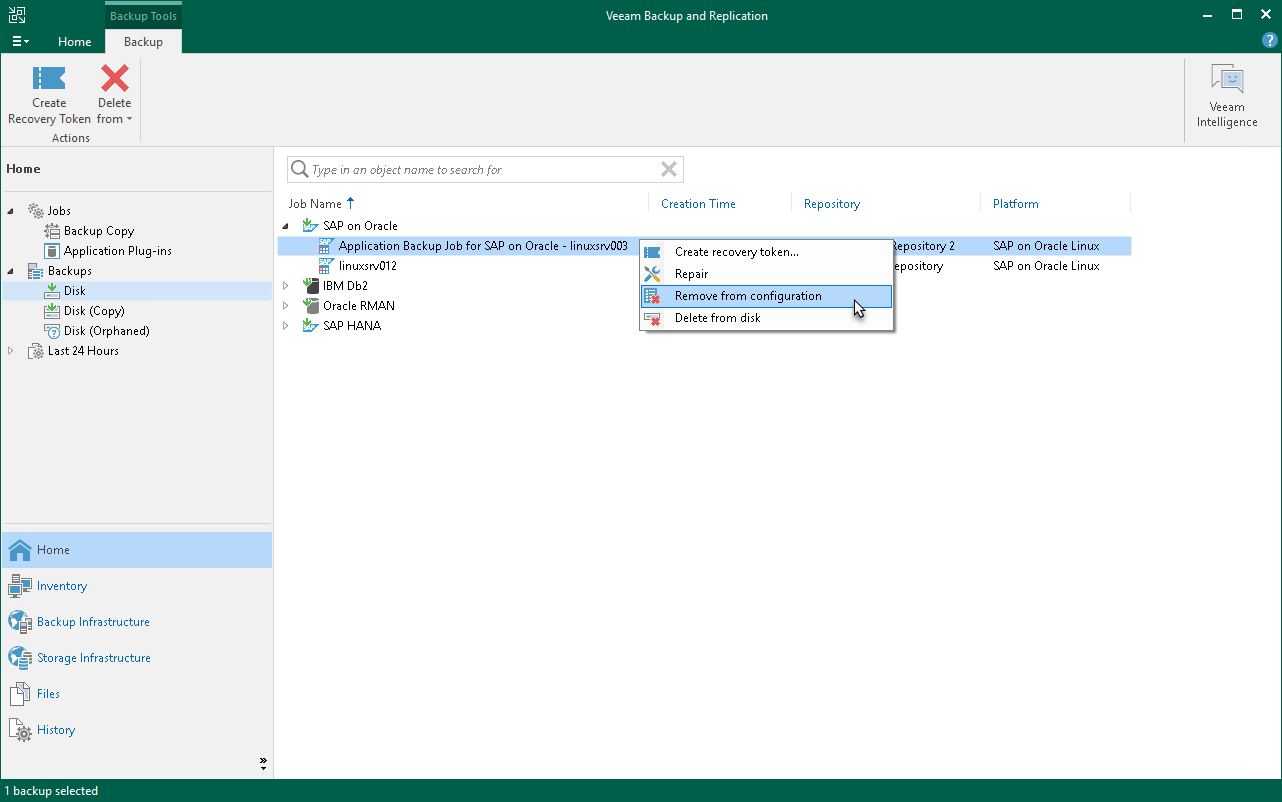Click the navigation pane overflow chevron

(263, 763)
